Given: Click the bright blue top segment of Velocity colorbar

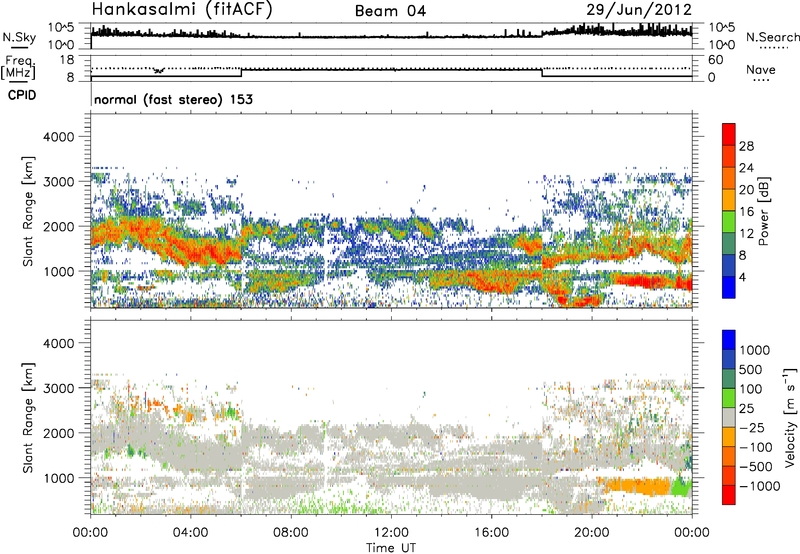Looking at the screenshot, I should 729,340.
